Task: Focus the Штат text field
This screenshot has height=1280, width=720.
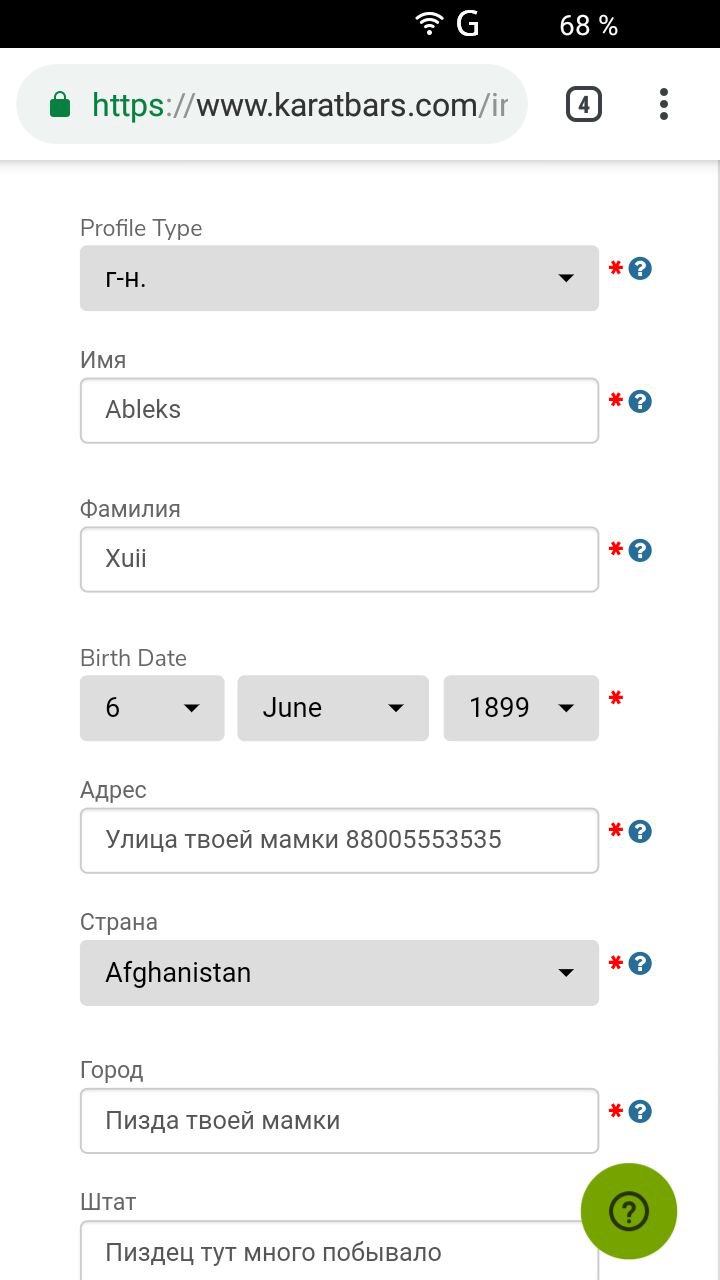Action: [339, 1251]
